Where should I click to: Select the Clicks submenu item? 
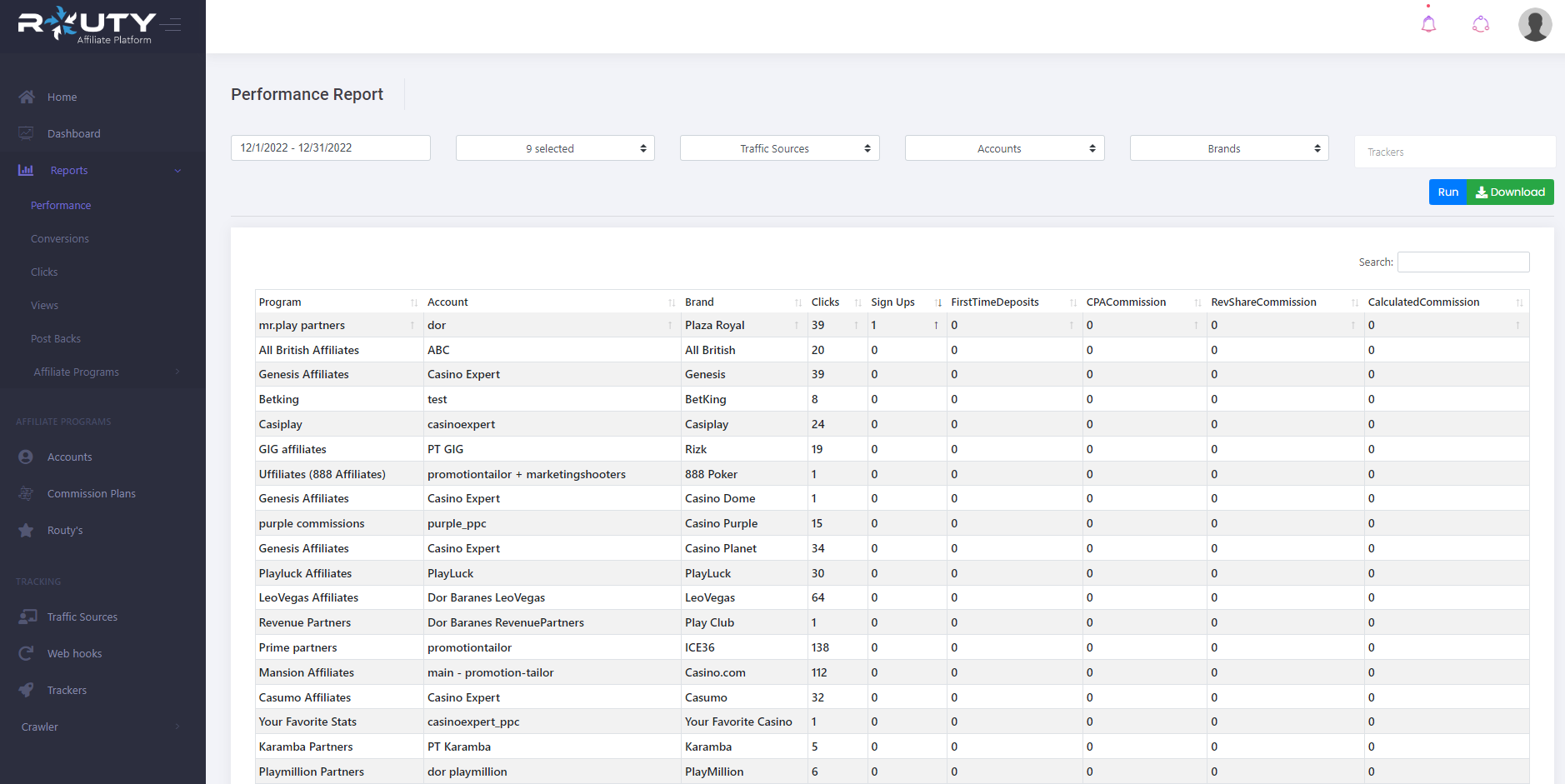pyautogui.click(x=44, y=272)
